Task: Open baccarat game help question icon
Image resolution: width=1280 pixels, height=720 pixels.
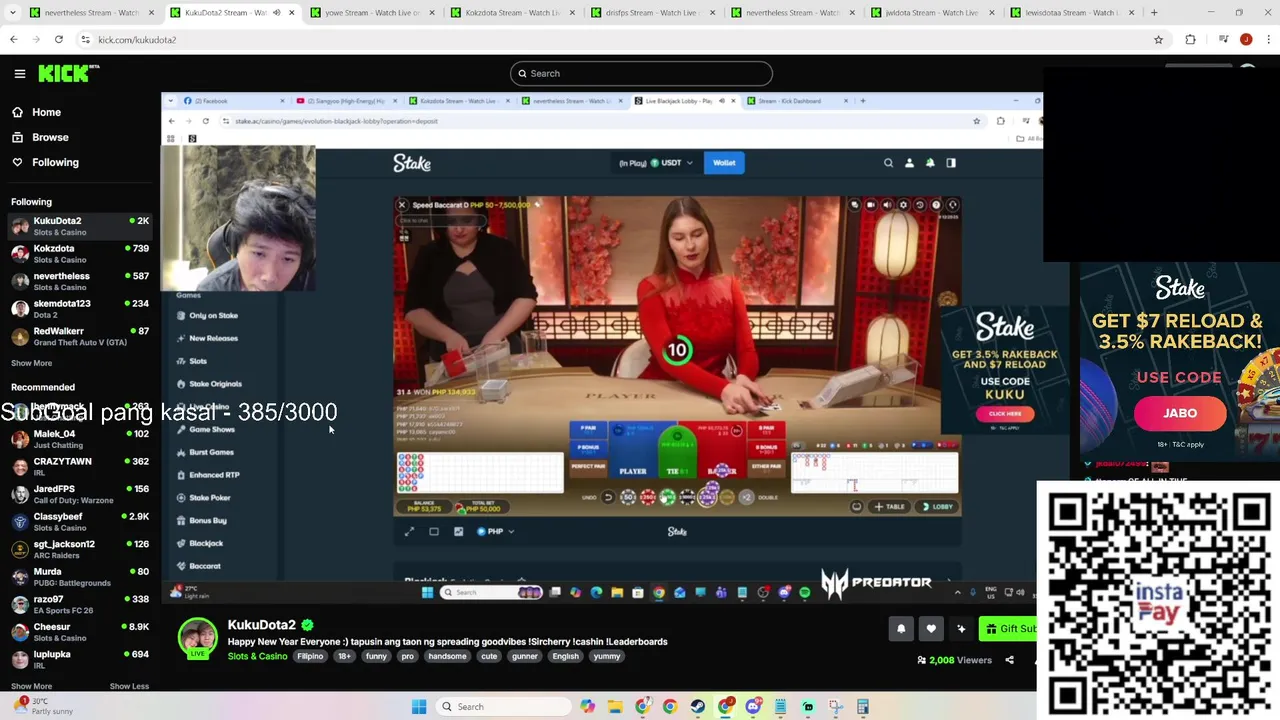Action: 936,205
